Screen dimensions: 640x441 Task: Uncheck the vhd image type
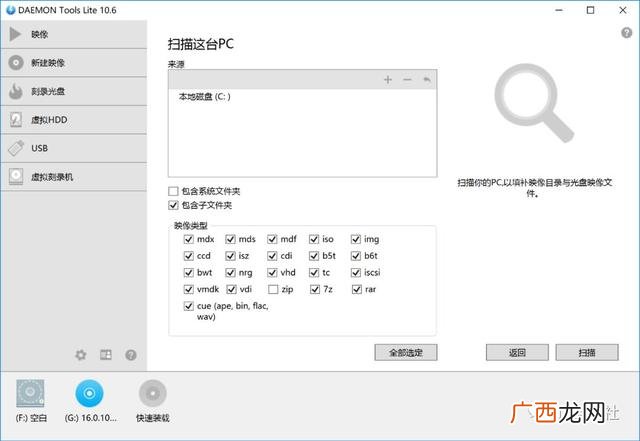click(272, 272)
